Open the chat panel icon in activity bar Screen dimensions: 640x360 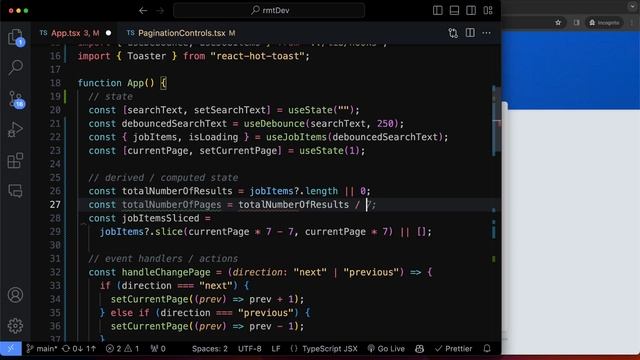[16, 191]
